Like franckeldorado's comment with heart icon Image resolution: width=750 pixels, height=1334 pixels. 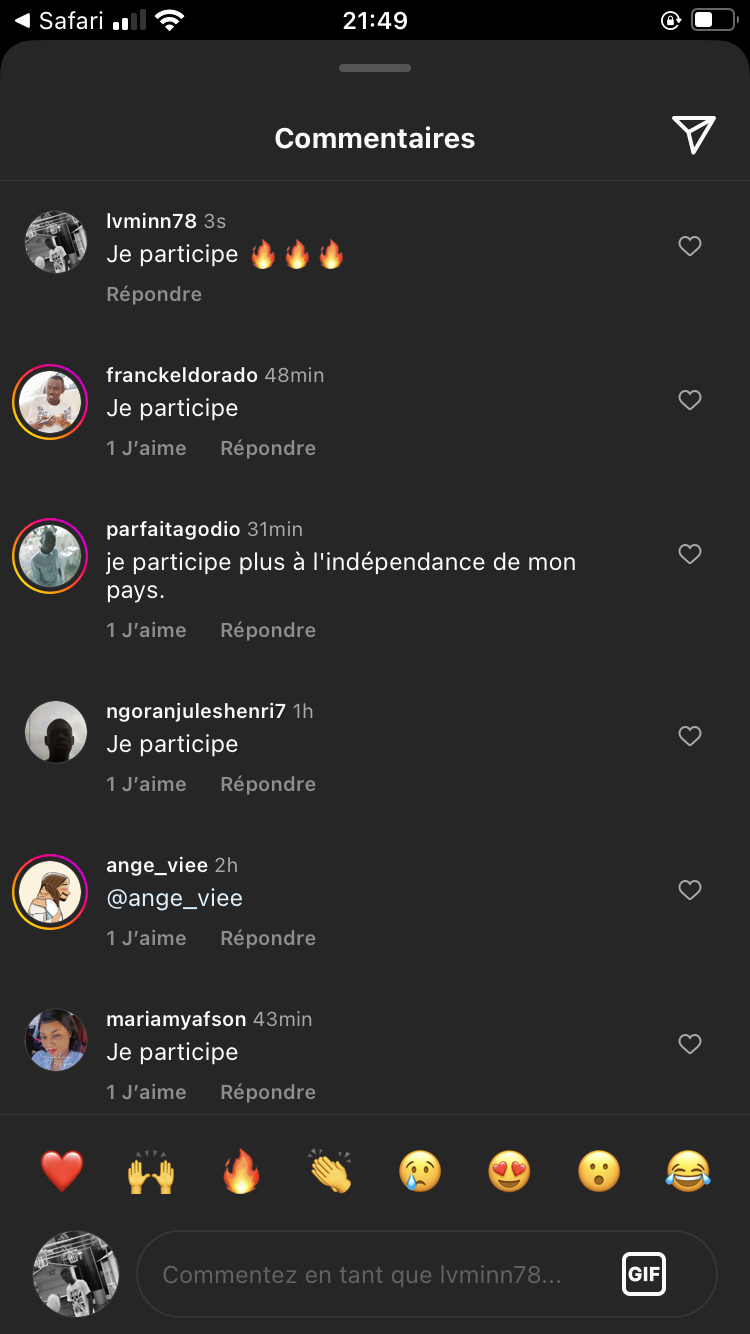(x=690, y=400)
